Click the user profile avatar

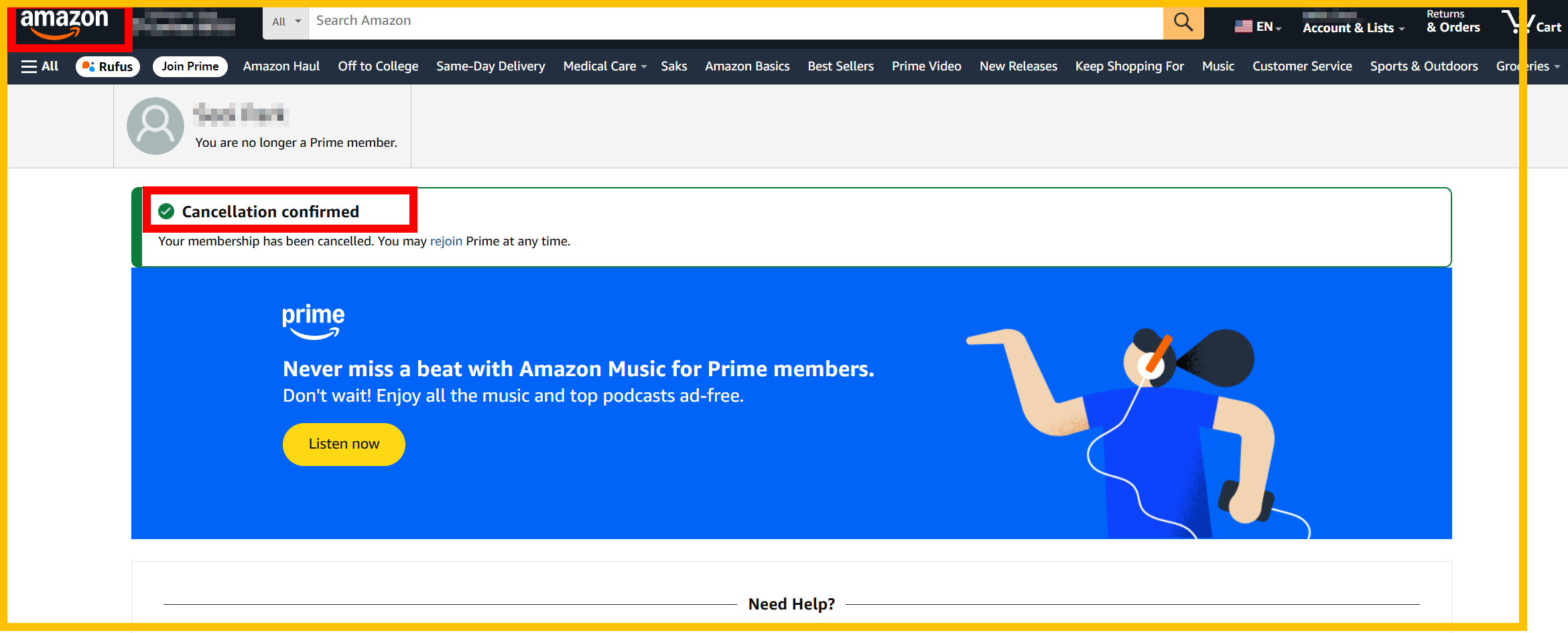(x=155, y=126)
